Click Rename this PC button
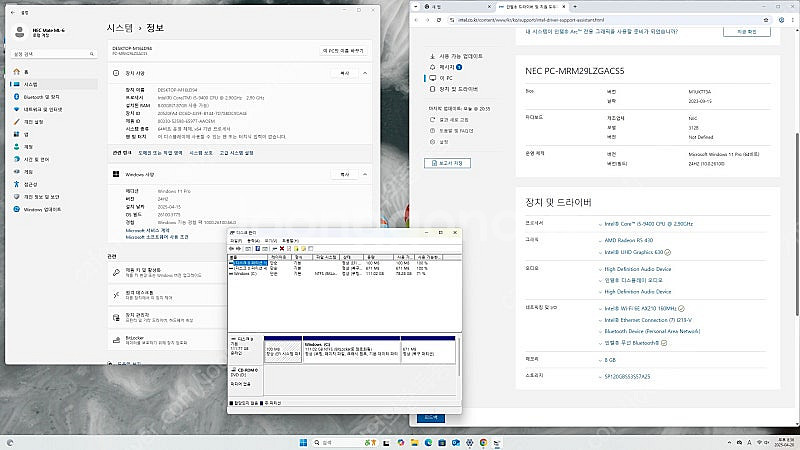The height and width of the screenshot is (450, 800). [x=343, y=51]
